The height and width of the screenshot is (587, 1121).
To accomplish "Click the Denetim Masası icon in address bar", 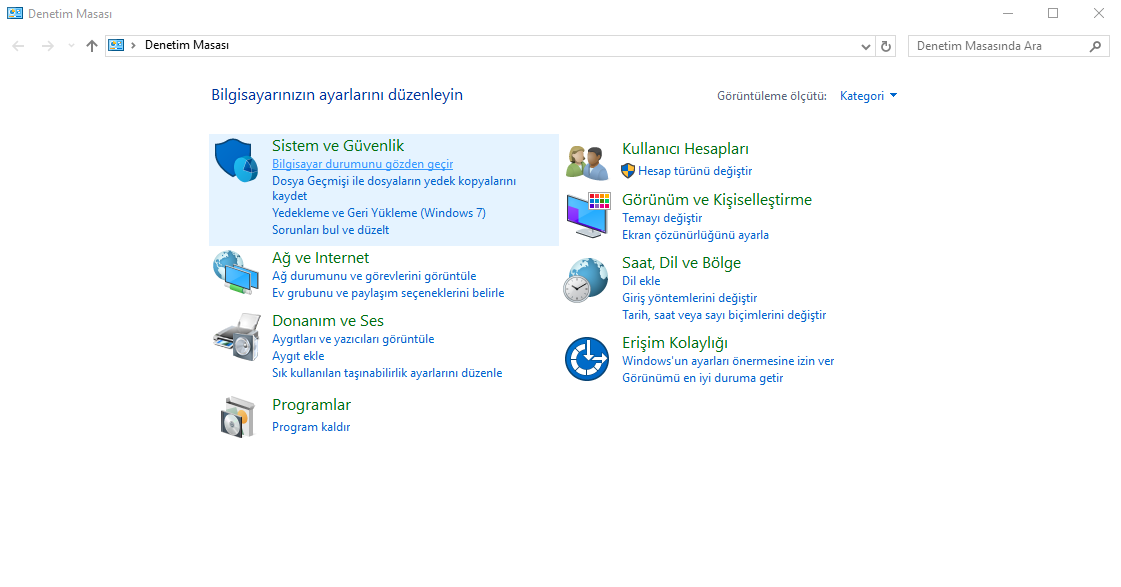I will pyautogui.click(x=116, y=45).
